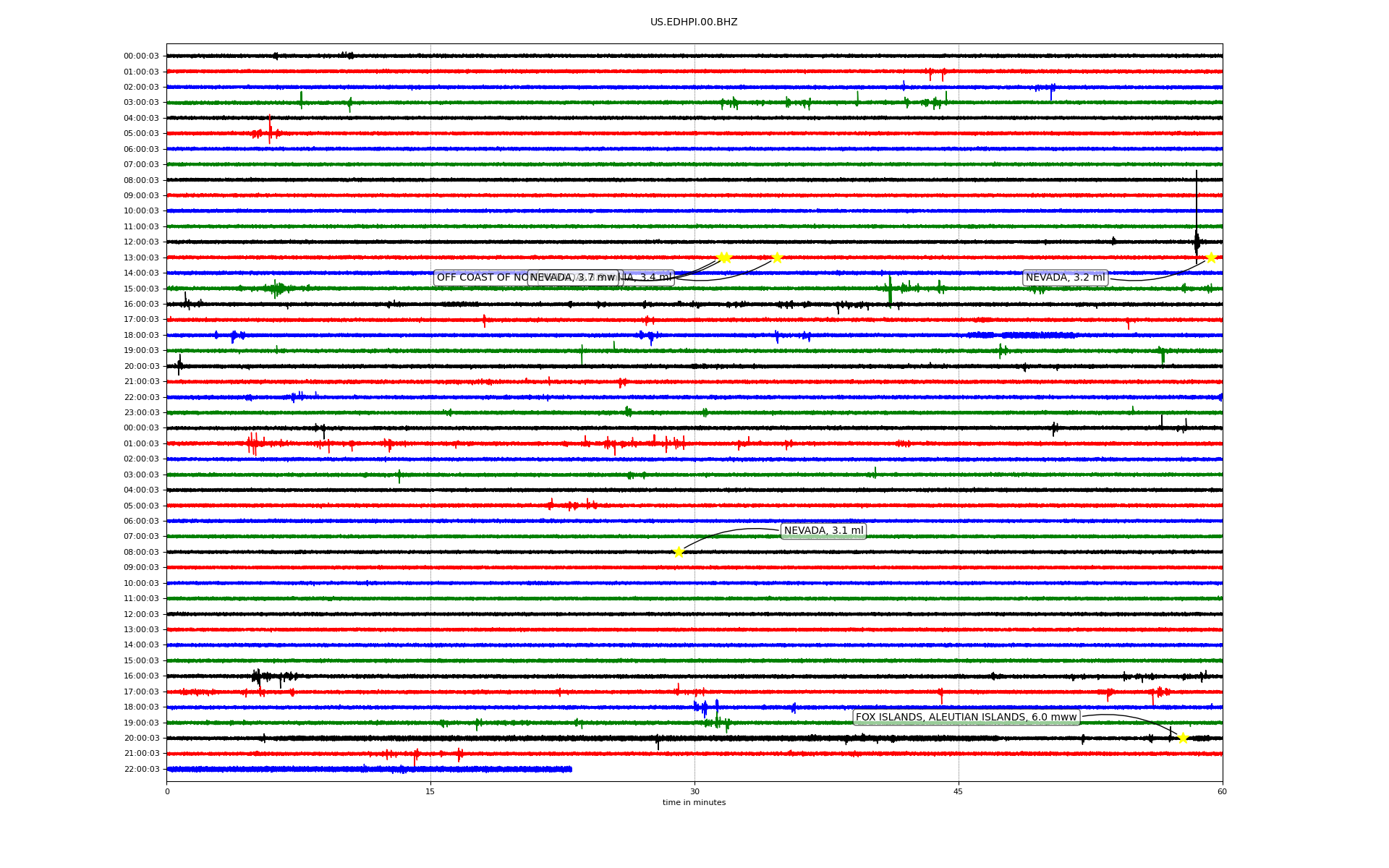The height and width of the screenshot is (868, 1389).
Task: Click the lower 08:00:03 time label
Action: 141,553
